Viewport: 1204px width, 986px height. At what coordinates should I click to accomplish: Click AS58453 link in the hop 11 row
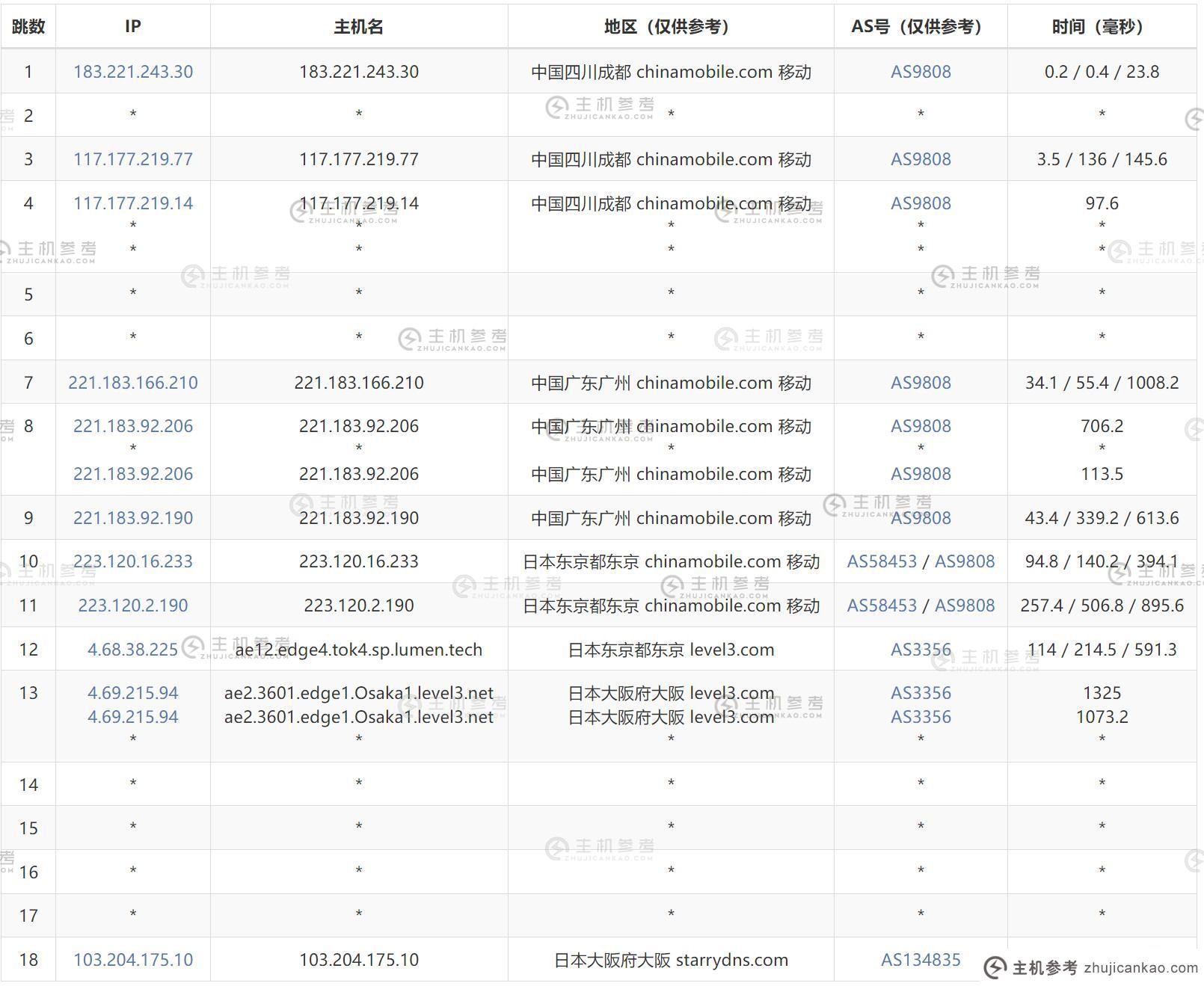tap(882, 606)
